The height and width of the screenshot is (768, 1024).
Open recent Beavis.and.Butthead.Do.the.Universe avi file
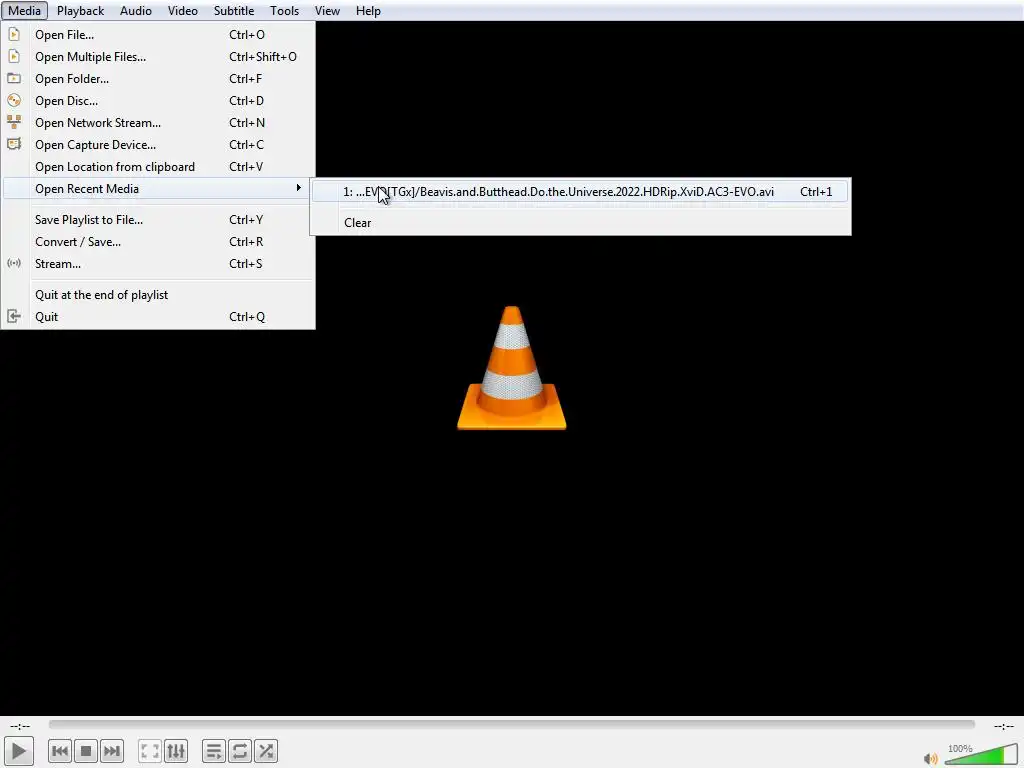580,191
